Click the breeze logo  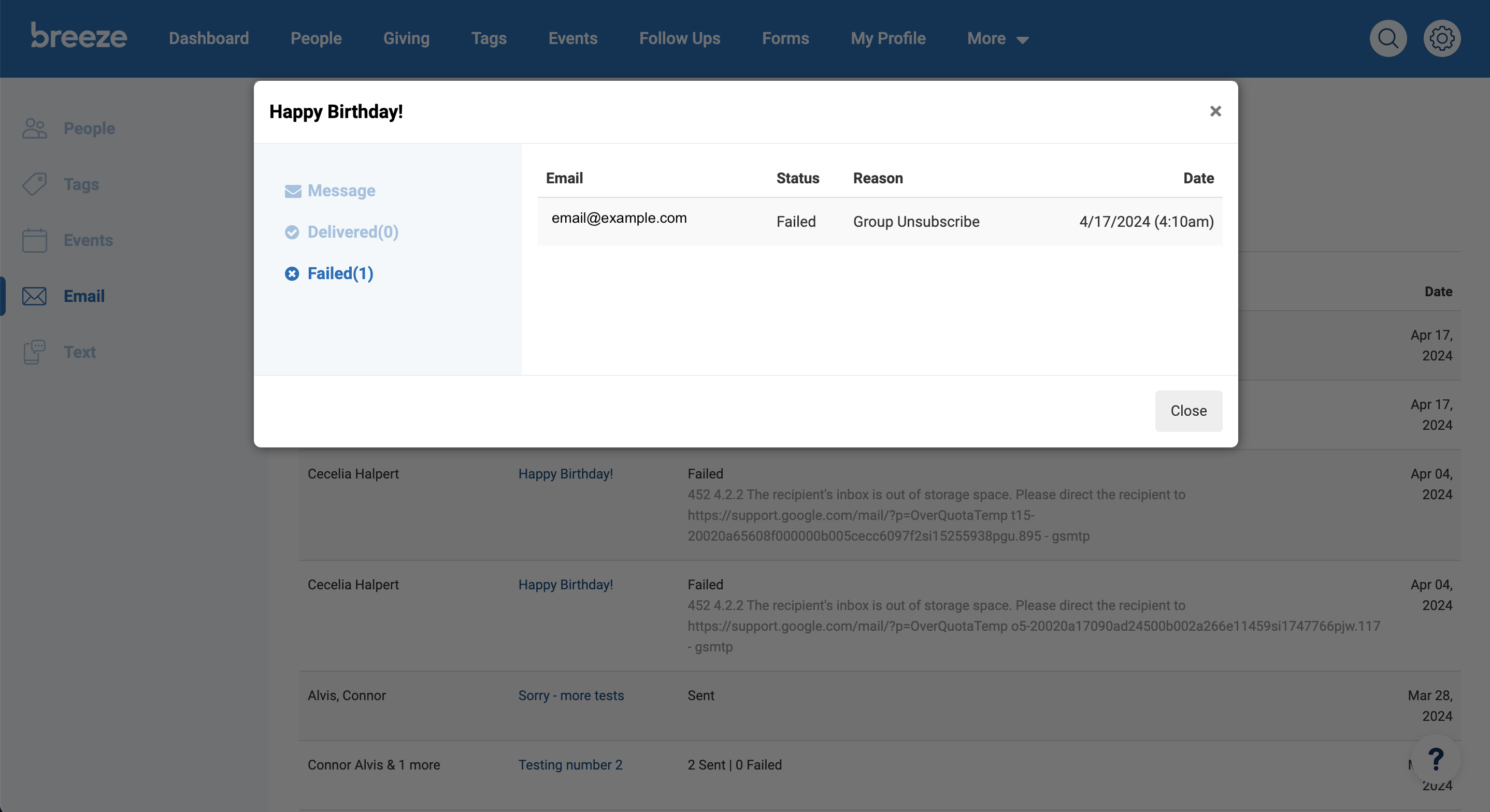tap(79, 36)
